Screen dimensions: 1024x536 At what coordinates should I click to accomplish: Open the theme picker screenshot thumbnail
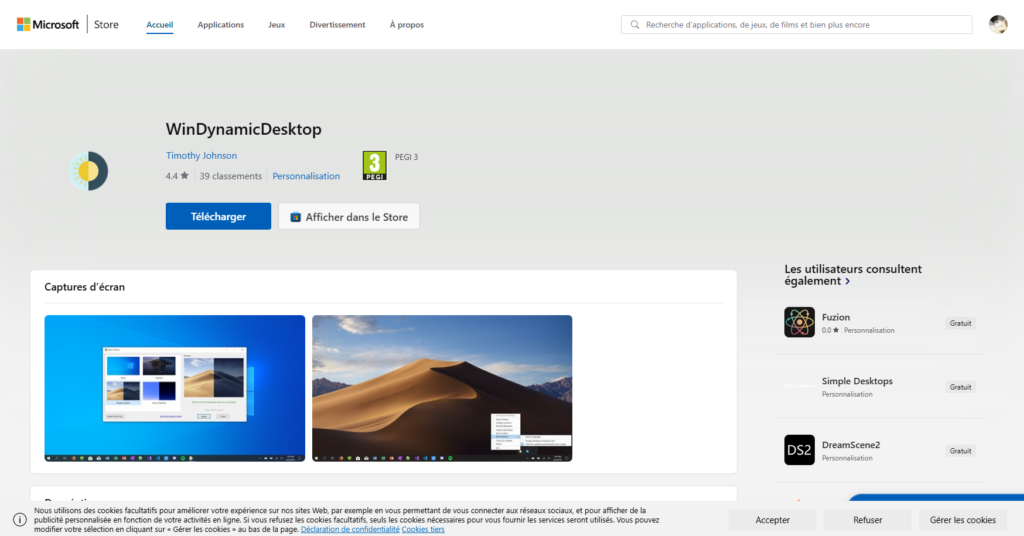(174, 388)
